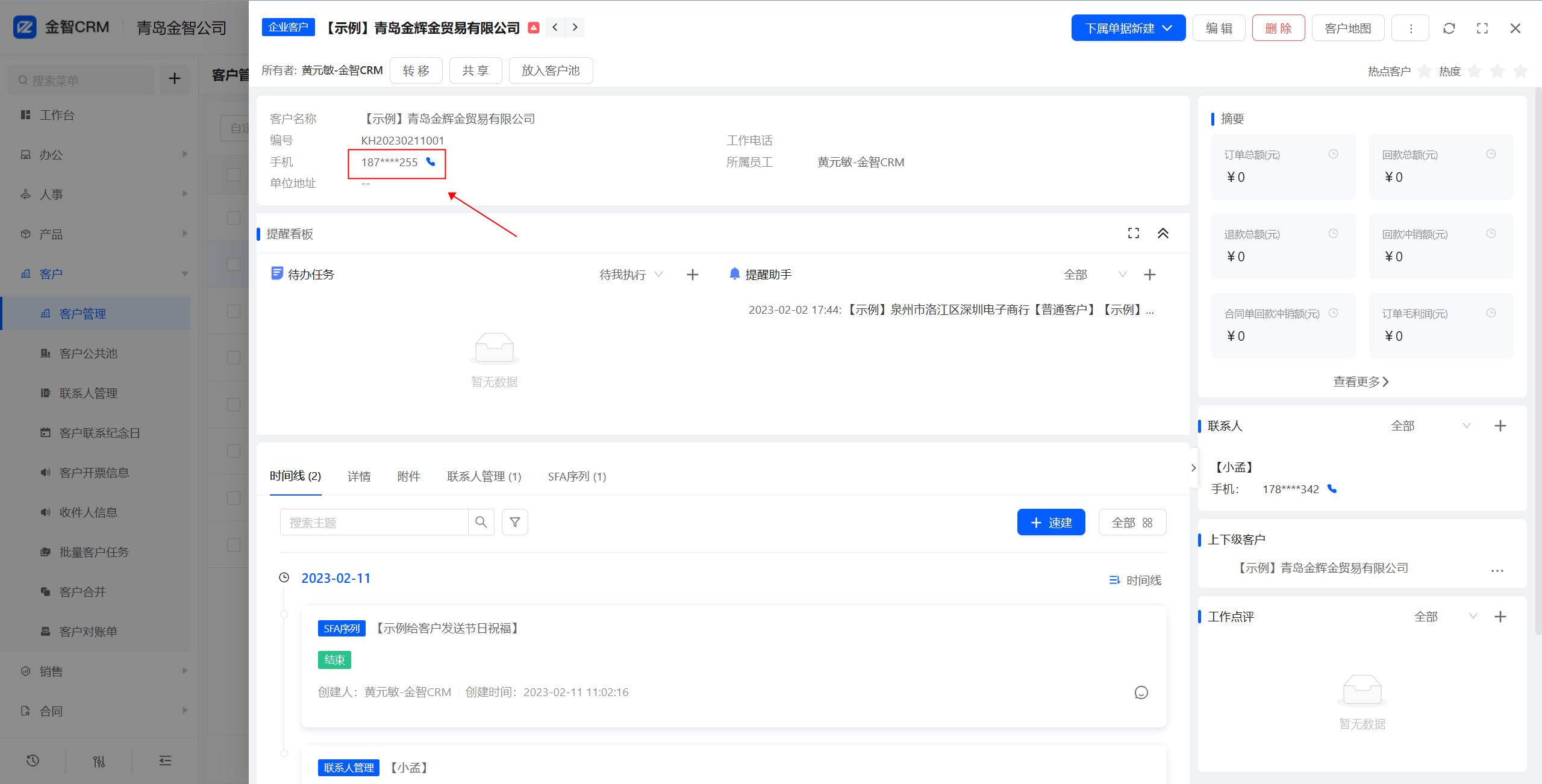Open settings sliders icon at sidebar bottom
Viewport: 1542px width, 784px height.
99,761
